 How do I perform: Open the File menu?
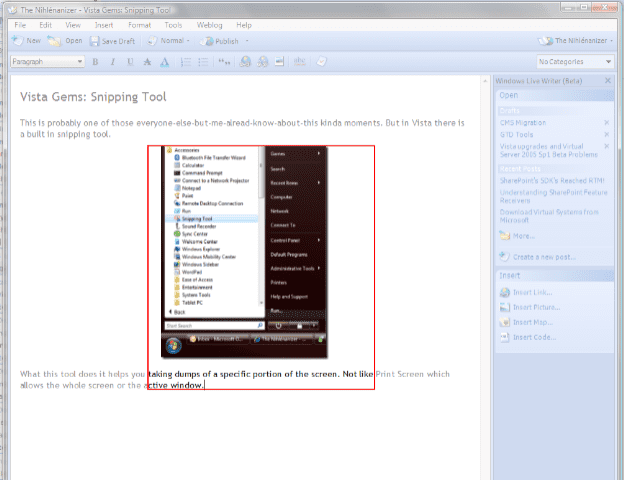tap(20, 25)
